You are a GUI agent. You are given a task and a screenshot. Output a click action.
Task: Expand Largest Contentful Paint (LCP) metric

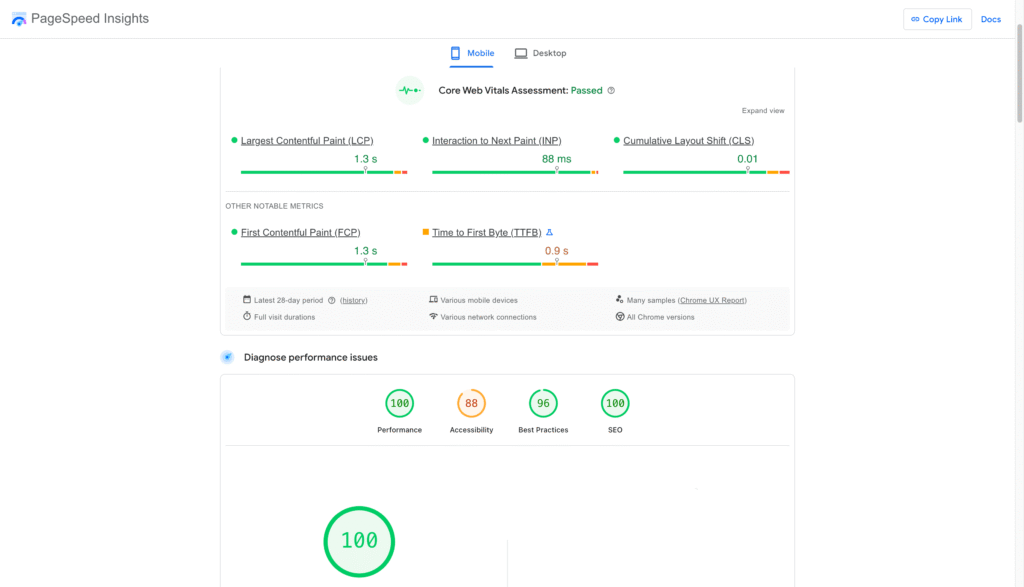tap(307, 141)
